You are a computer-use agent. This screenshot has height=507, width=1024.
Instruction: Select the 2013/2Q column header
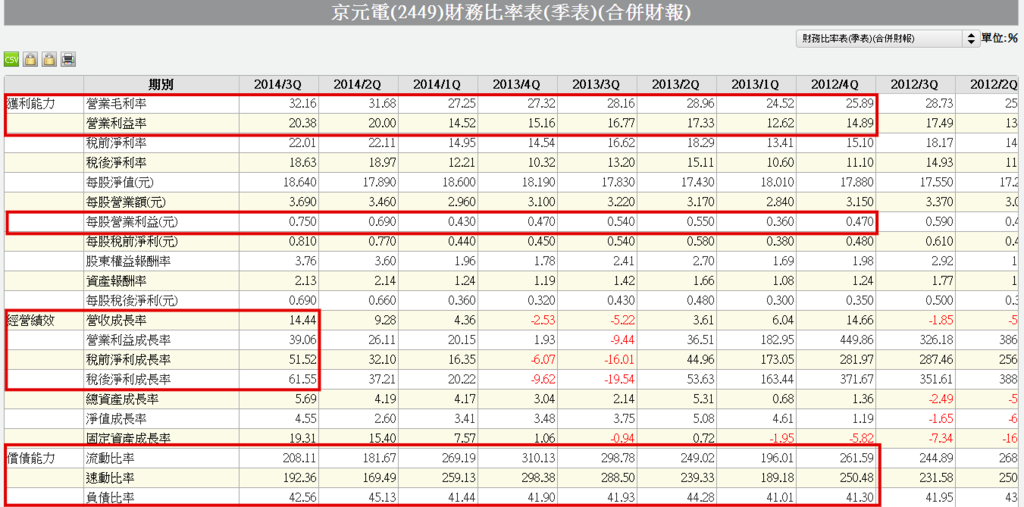click(677, 85)
